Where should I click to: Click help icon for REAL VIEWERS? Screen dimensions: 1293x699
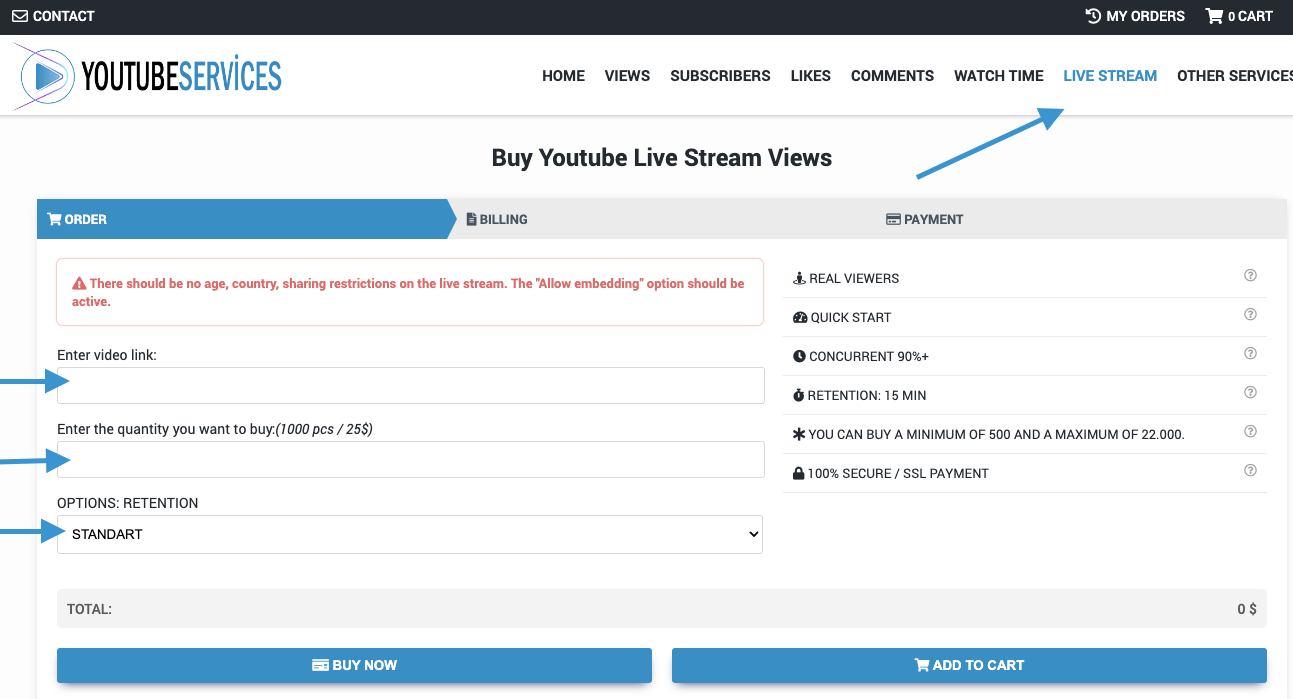1250,276
